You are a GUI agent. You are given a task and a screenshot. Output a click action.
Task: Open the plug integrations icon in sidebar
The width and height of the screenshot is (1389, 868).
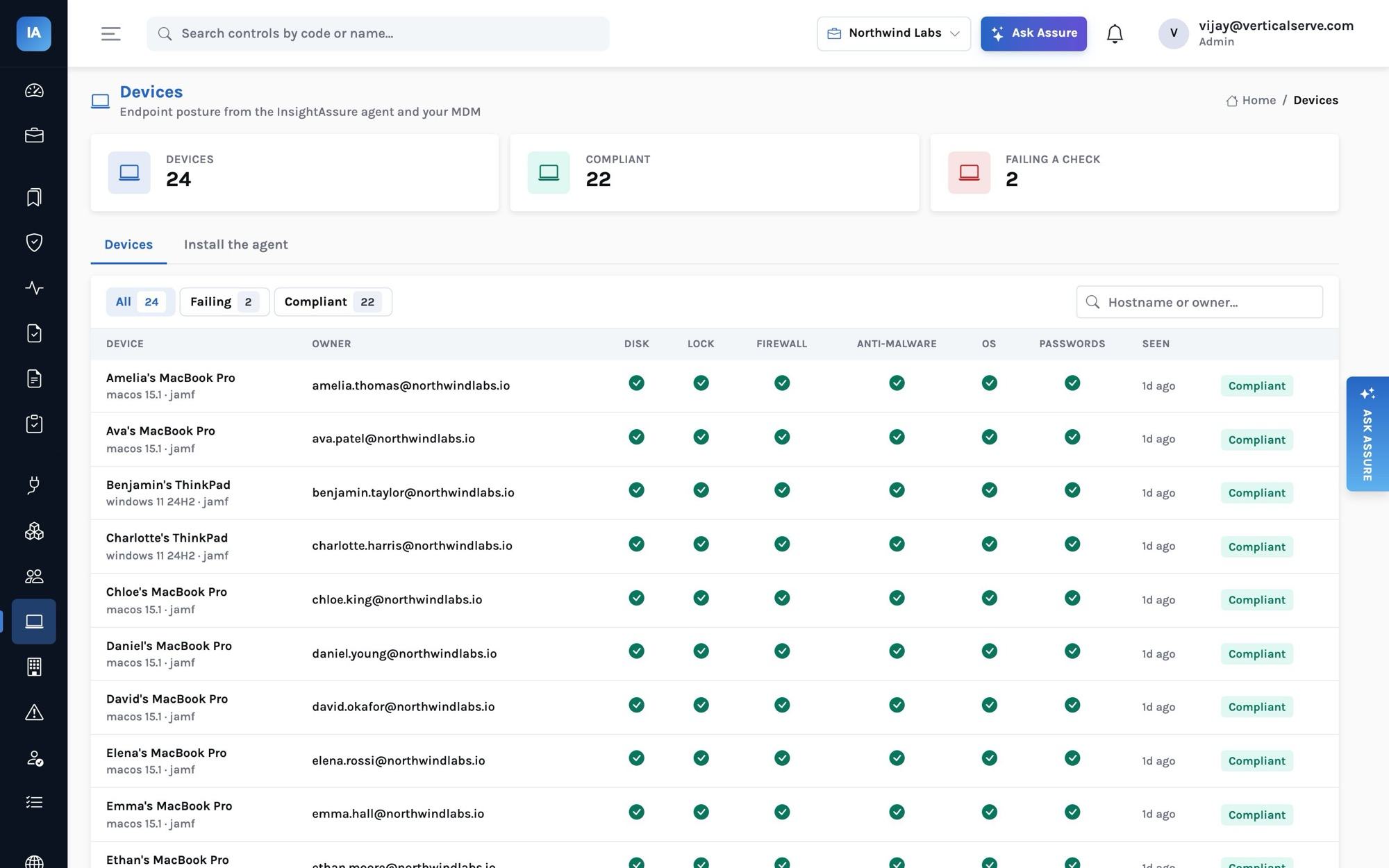(x=34, y=485)
